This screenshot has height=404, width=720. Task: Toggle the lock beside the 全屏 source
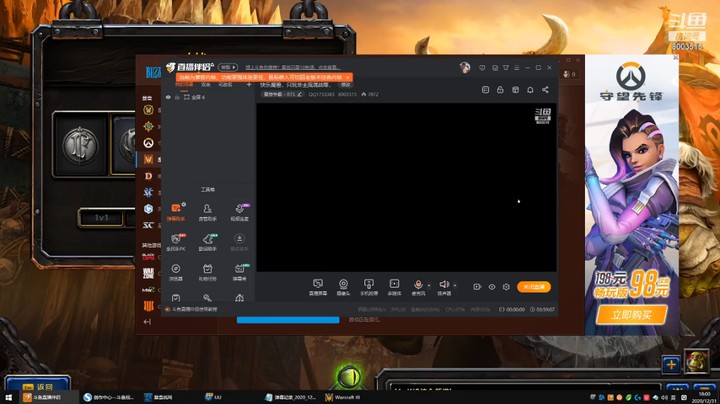pos(177,97)
